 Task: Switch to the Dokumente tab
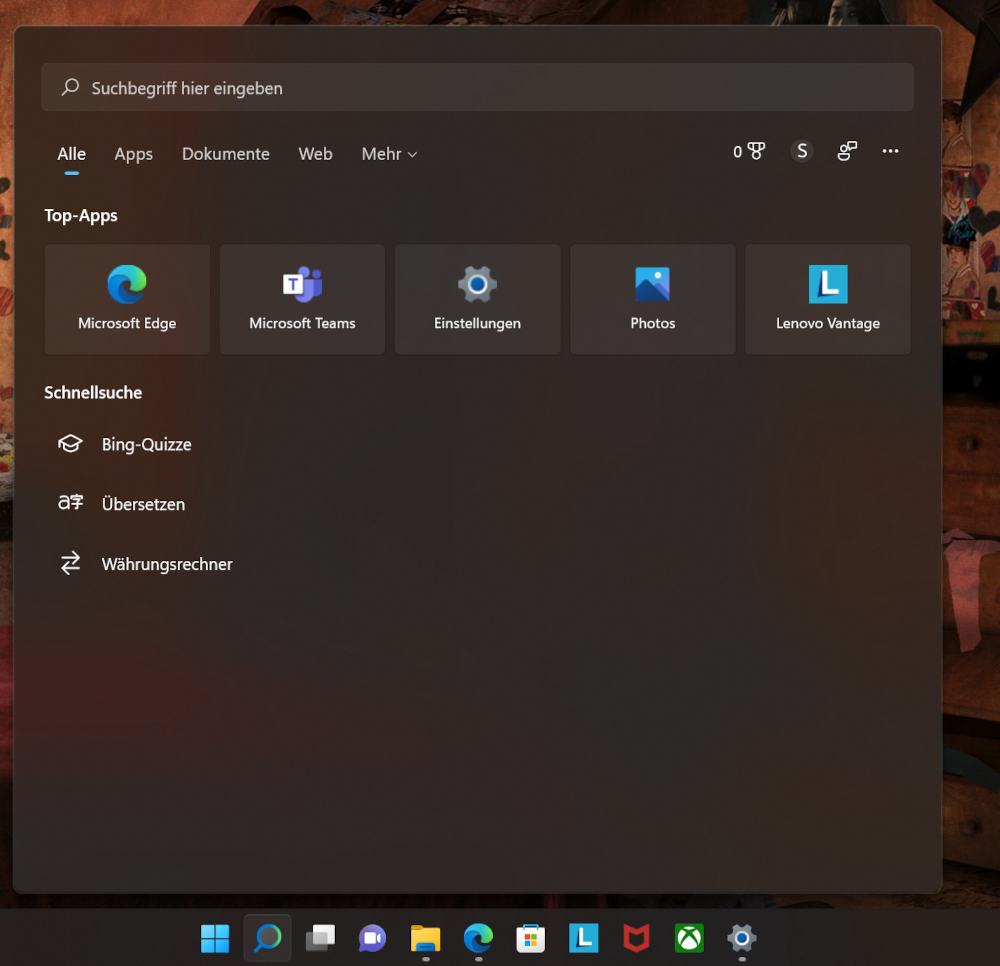226,154
